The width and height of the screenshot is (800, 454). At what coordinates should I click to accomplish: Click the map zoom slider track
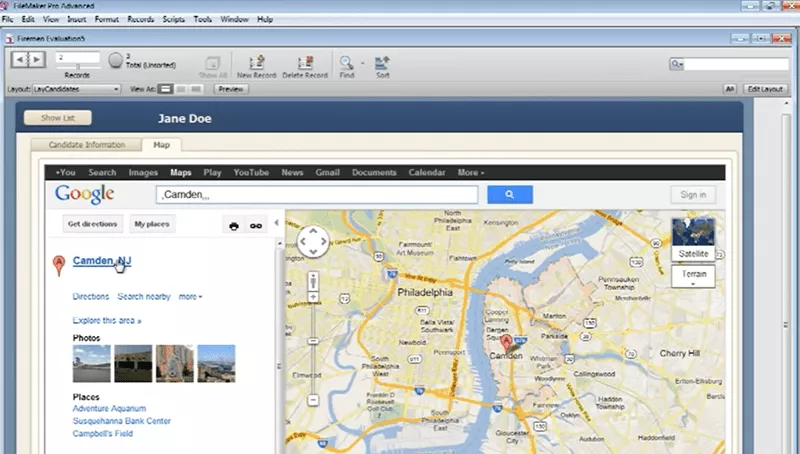coord(313,348)
